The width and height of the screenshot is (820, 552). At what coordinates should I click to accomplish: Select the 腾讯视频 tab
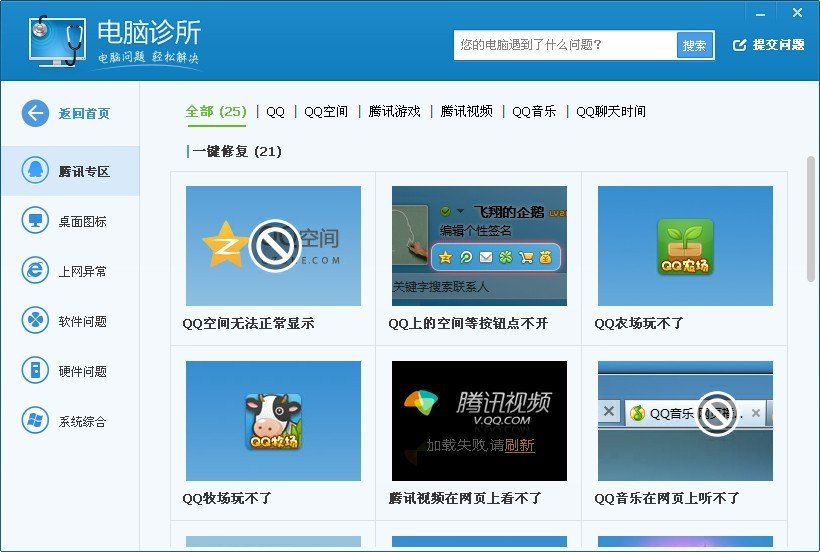tap(466, 111)
